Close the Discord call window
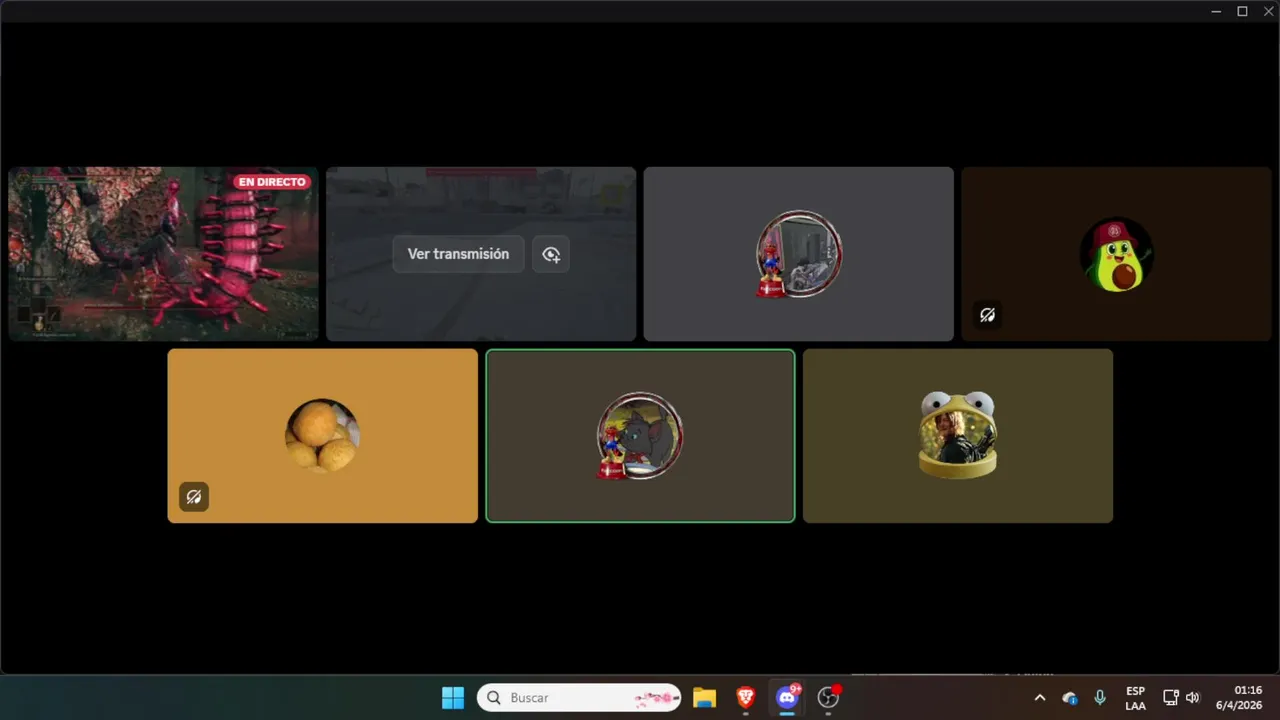The image size is (1280, 720). pos(1267,11)
